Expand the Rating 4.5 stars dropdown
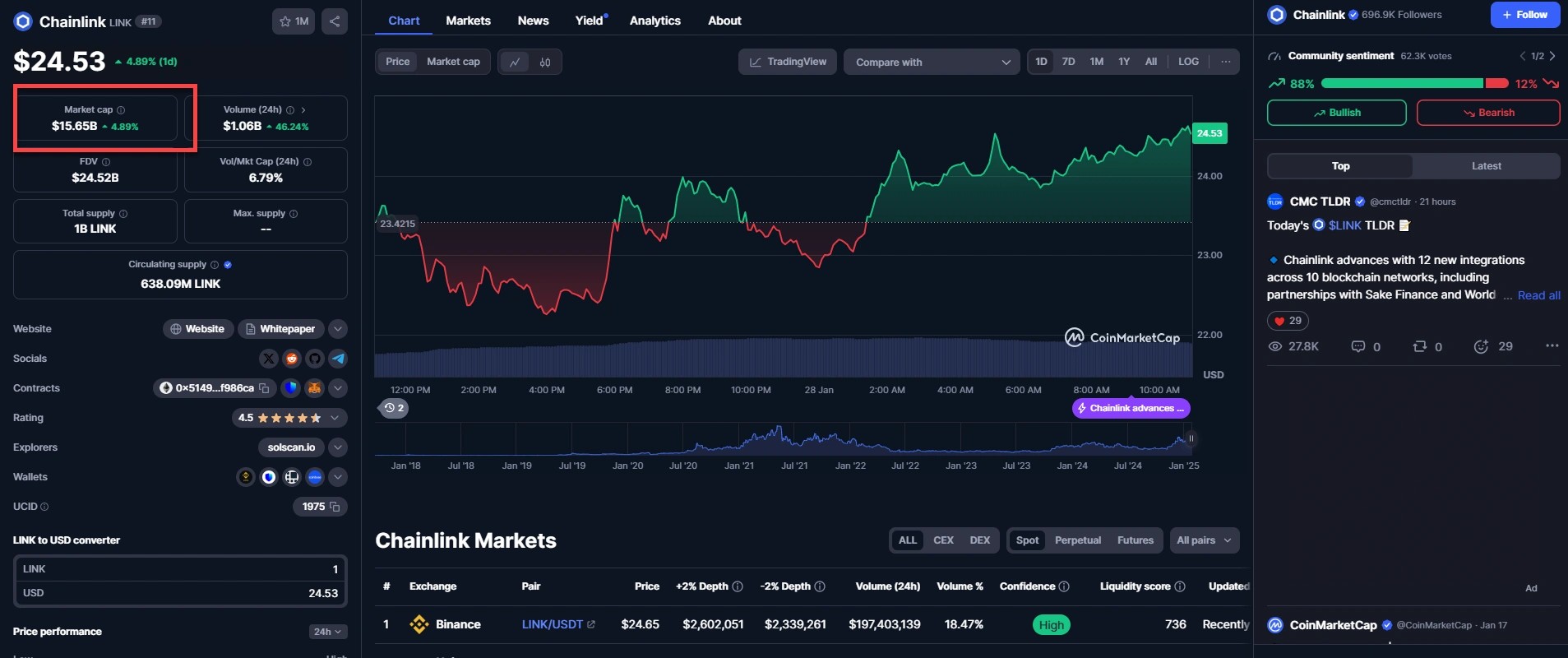 coord(335,418)
